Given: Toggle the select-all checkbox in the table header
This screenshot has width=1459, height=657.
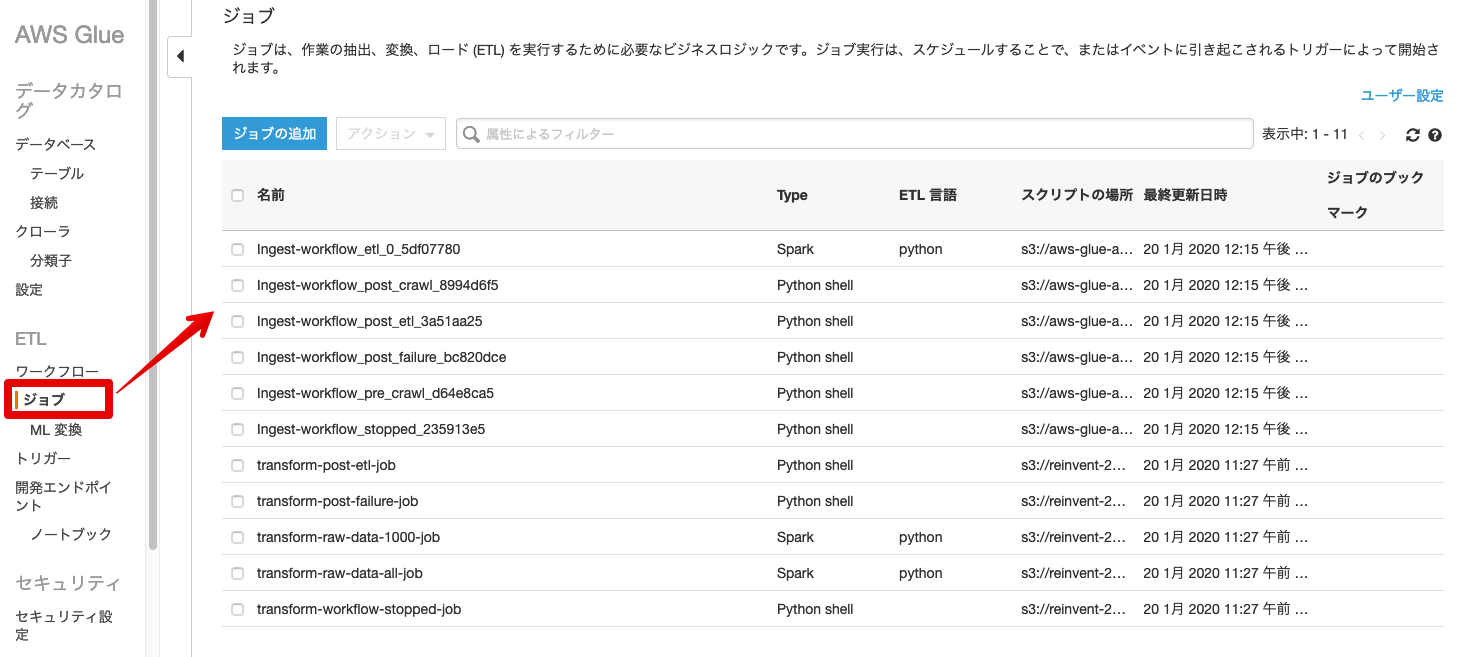Looking at the screenshot, I should (x=237, y=195).
